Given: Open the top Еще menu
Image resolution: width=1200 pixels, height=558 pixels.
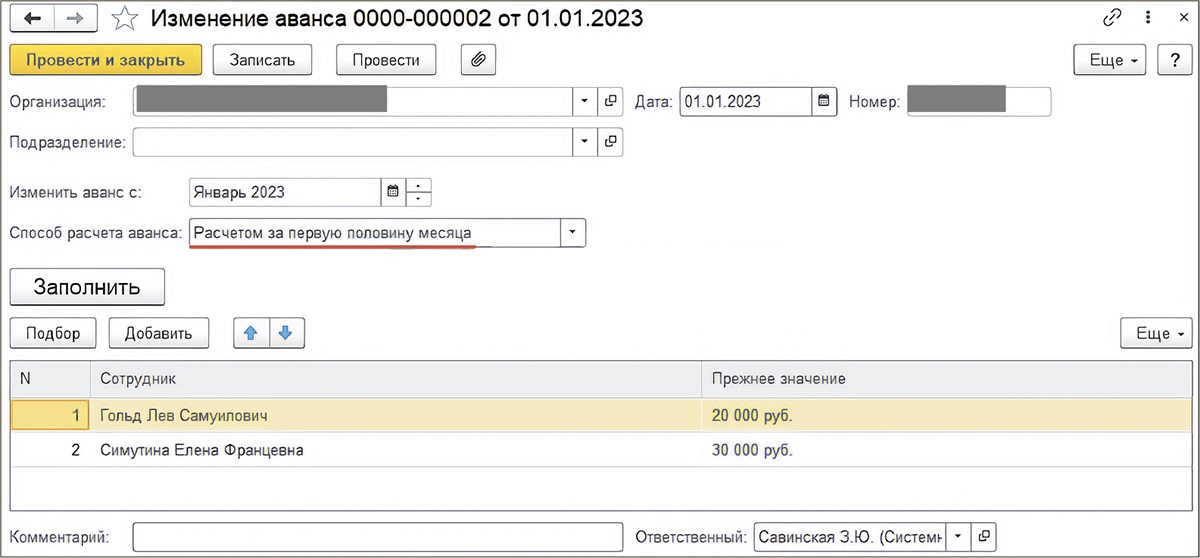Looking at the screenshot, I should [x=1113, y=60].
